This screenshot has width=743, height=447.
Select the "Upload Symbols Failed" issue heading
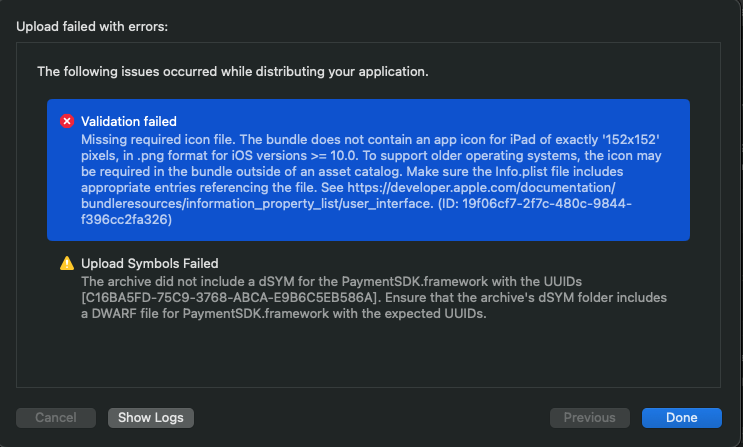click(x=150, y=264)
